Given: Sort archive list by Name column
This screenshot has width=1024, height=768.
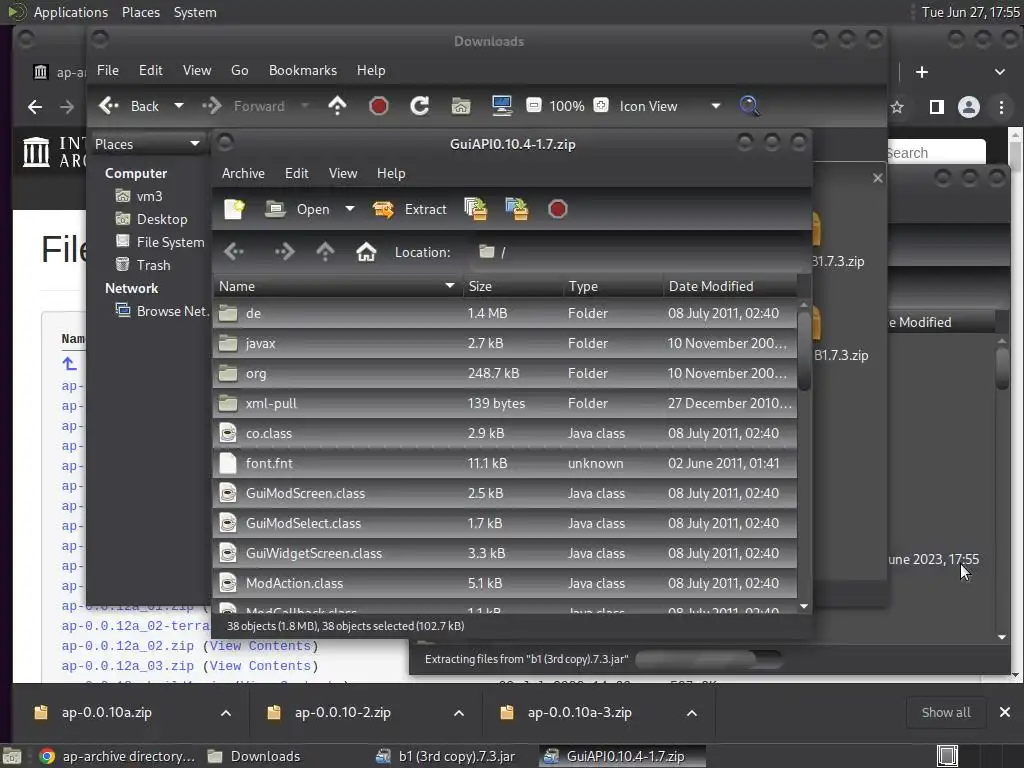Looking at the screenshot, I should [x=338, y=287].
